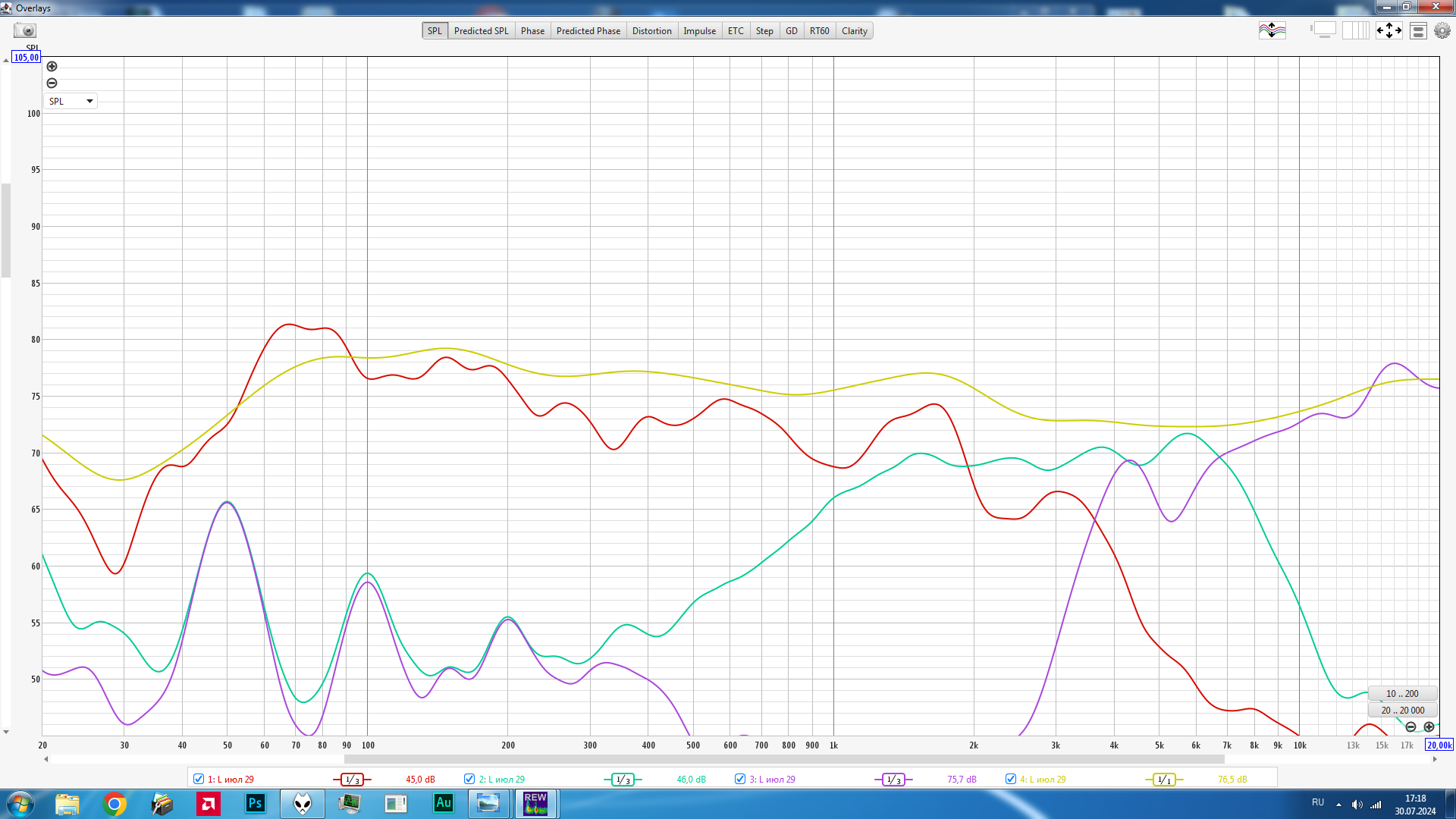This screenshot has width=1456, height=819.
Task: Open yellow trace 1/1 smoothing selector
Action: 1164,780
